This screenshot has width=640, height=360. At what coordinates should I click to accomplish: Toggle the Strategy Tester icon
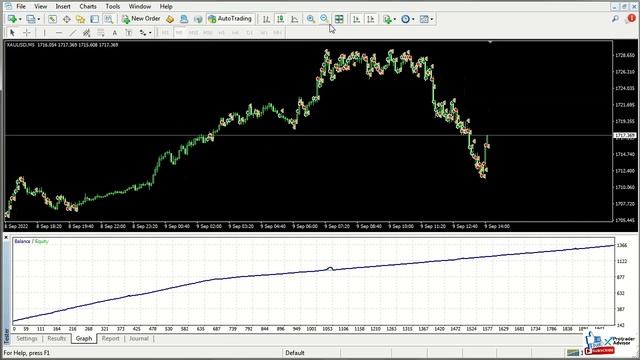click(109, 19)
